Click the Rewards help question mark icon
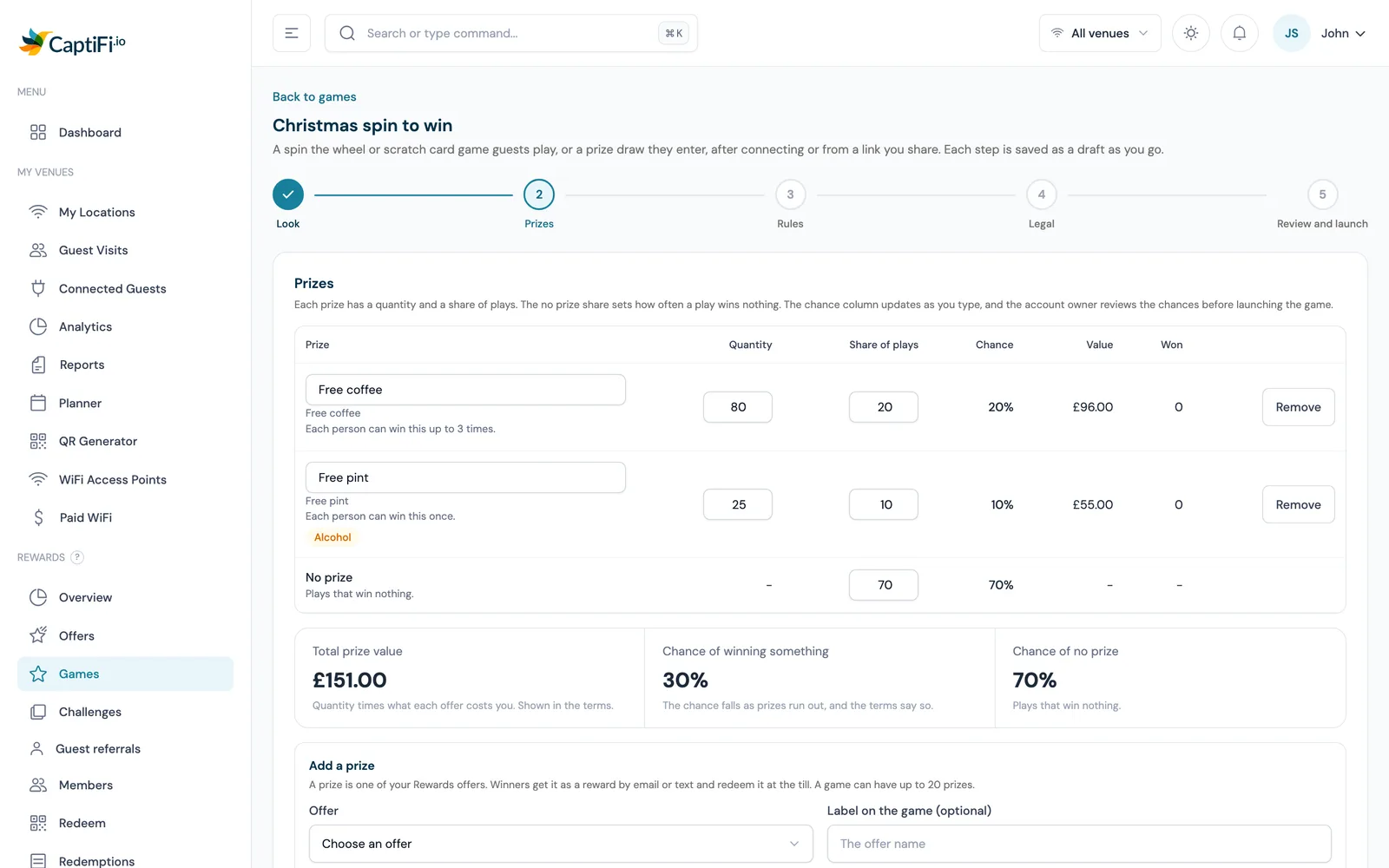Image resolution: width=1389 pixels, height=868 pixels. [77, 557]
